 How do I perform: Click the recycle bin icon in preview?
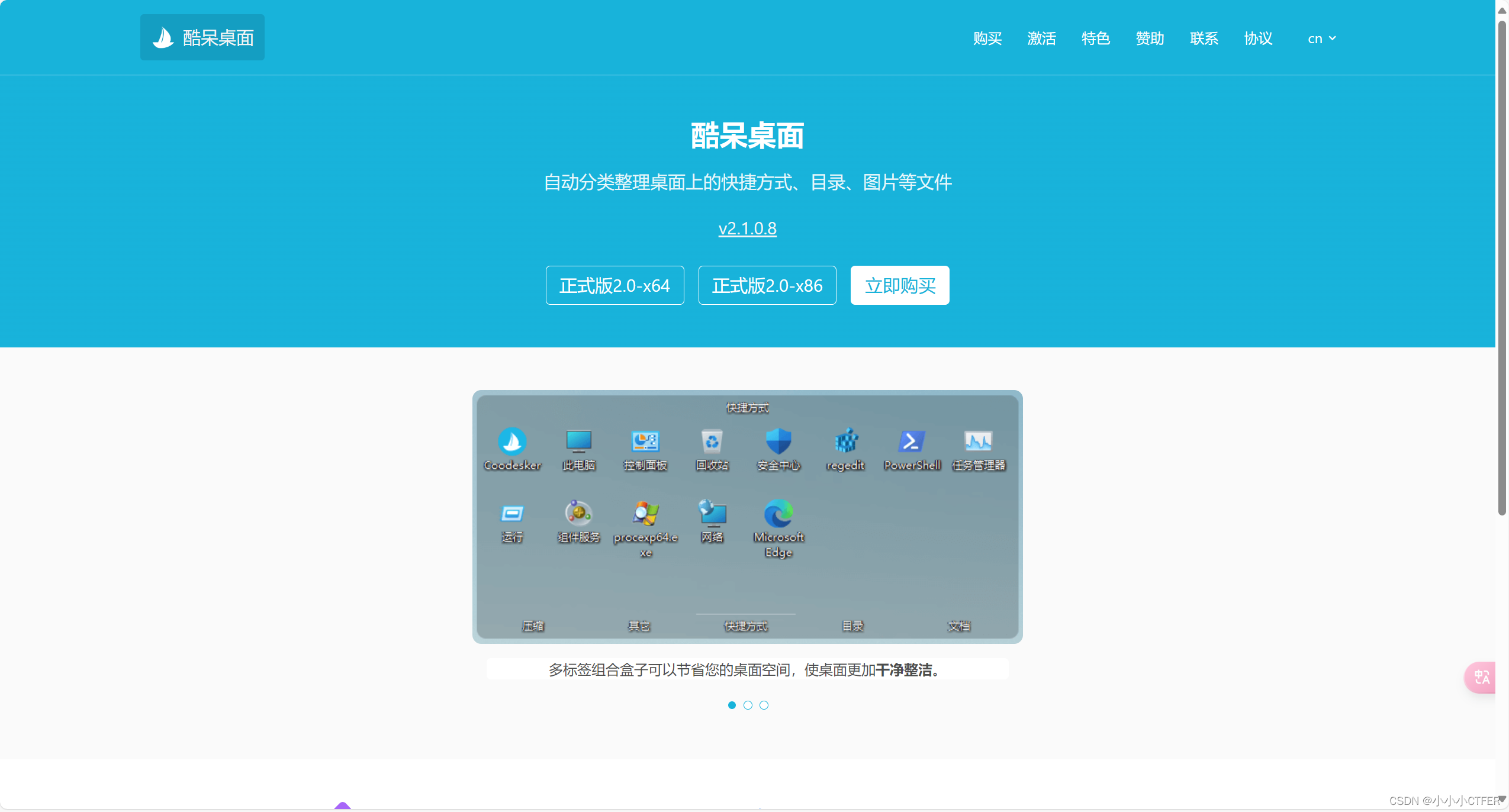[712, 441]
